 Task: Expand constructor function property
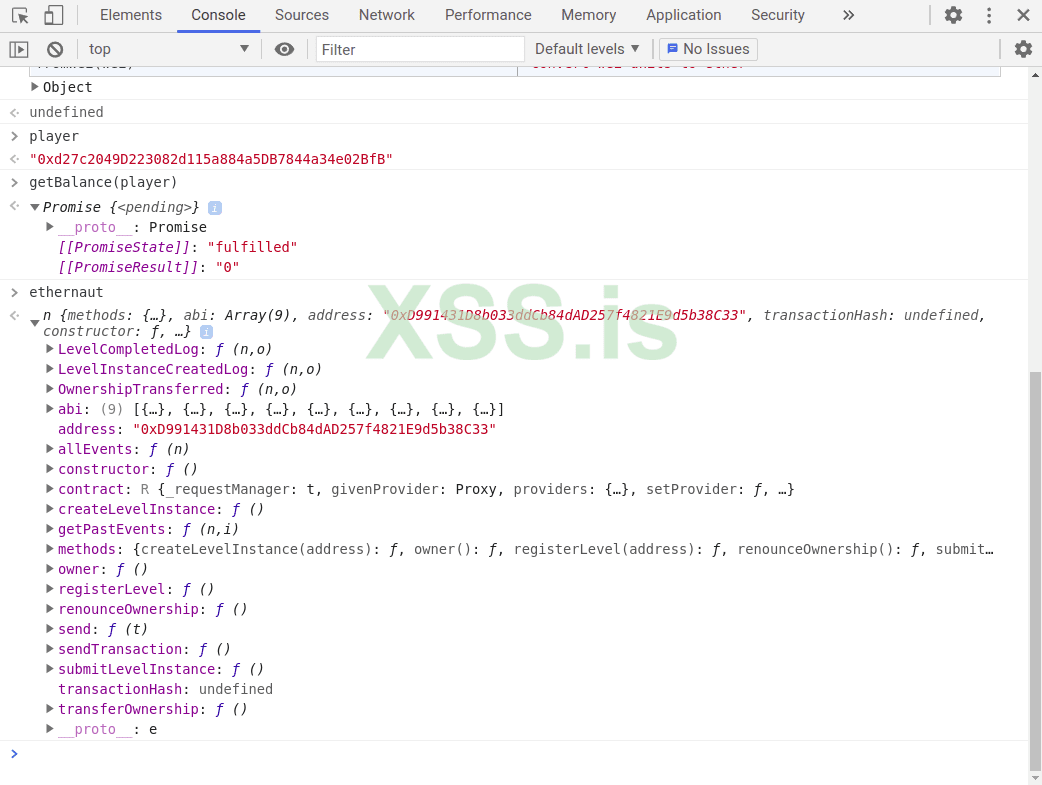(x=50, y=469)
